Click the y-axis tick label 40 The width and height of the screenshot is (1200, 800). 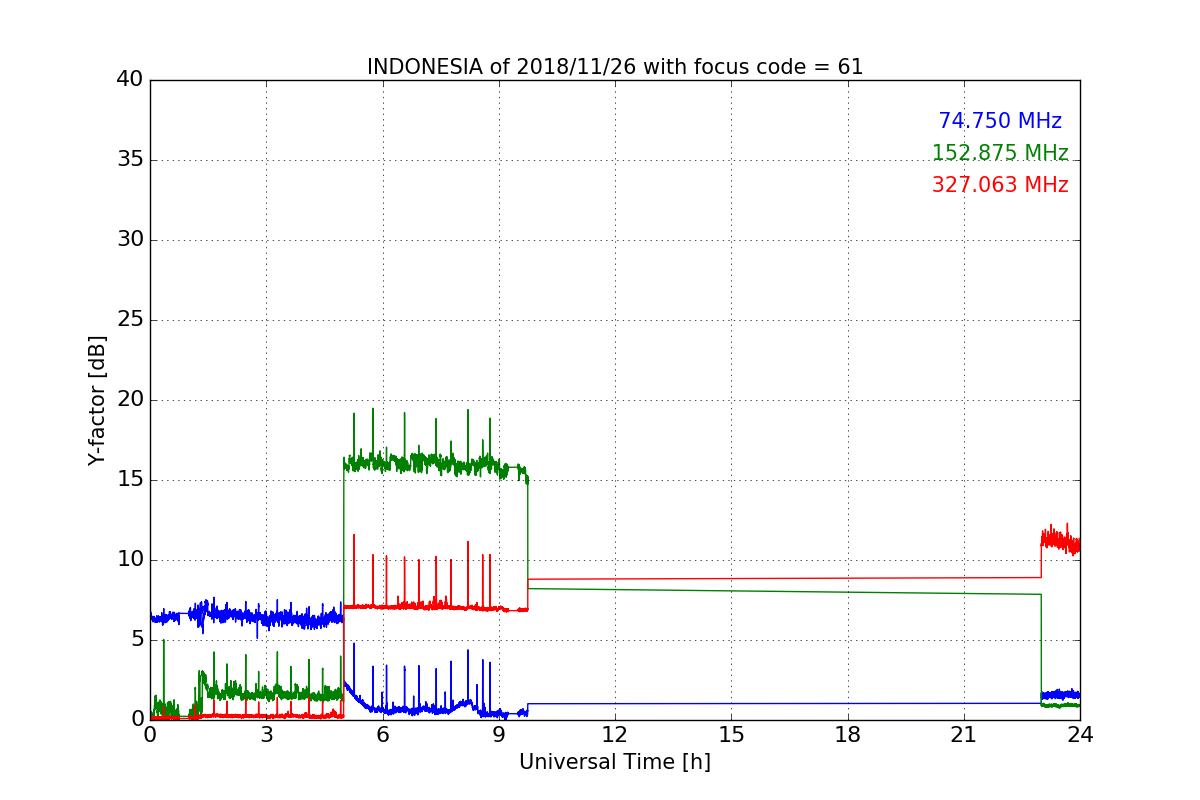pyautogui.click(x=130, y=80)
